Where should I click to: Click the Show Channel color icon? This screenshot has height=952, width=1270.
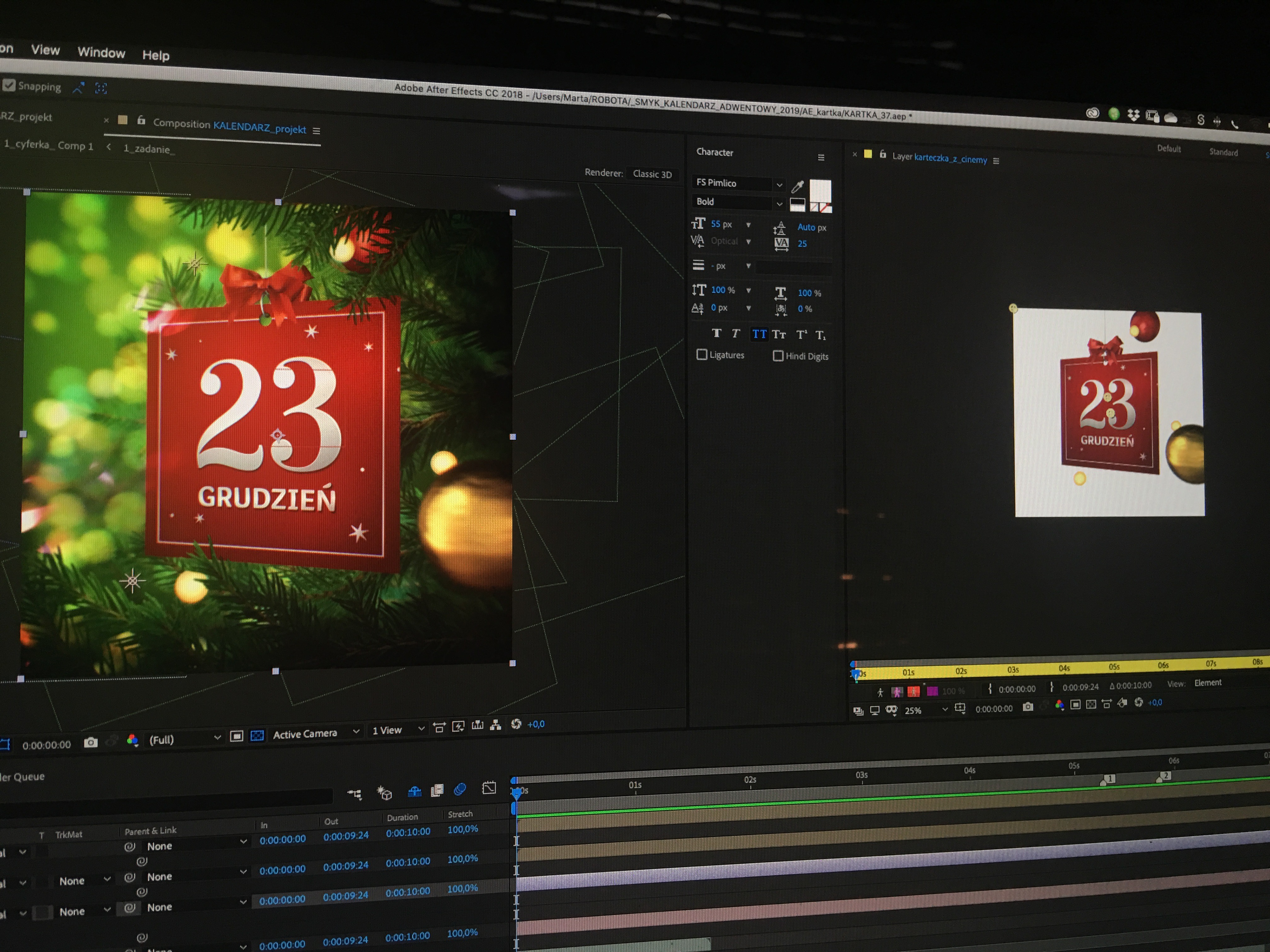point(133,740)
